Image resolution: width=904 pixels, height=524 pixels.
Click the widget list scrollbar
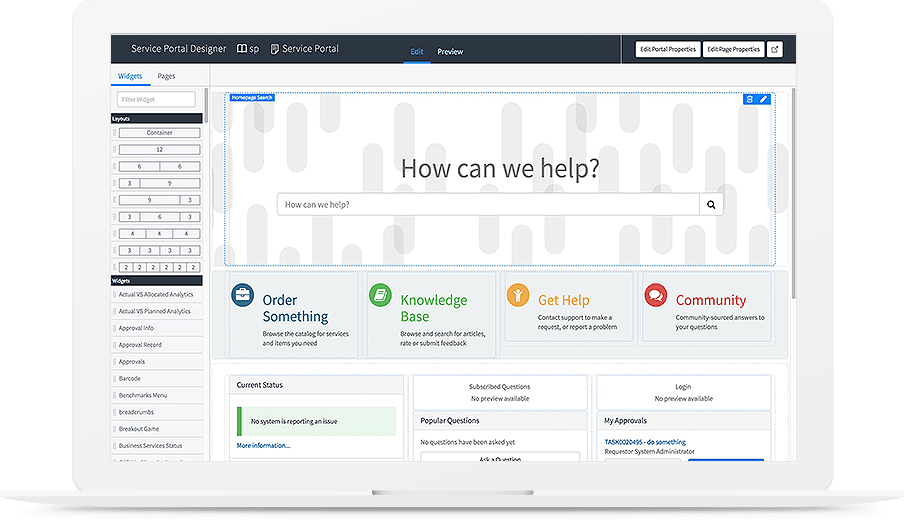coord(206,105)
